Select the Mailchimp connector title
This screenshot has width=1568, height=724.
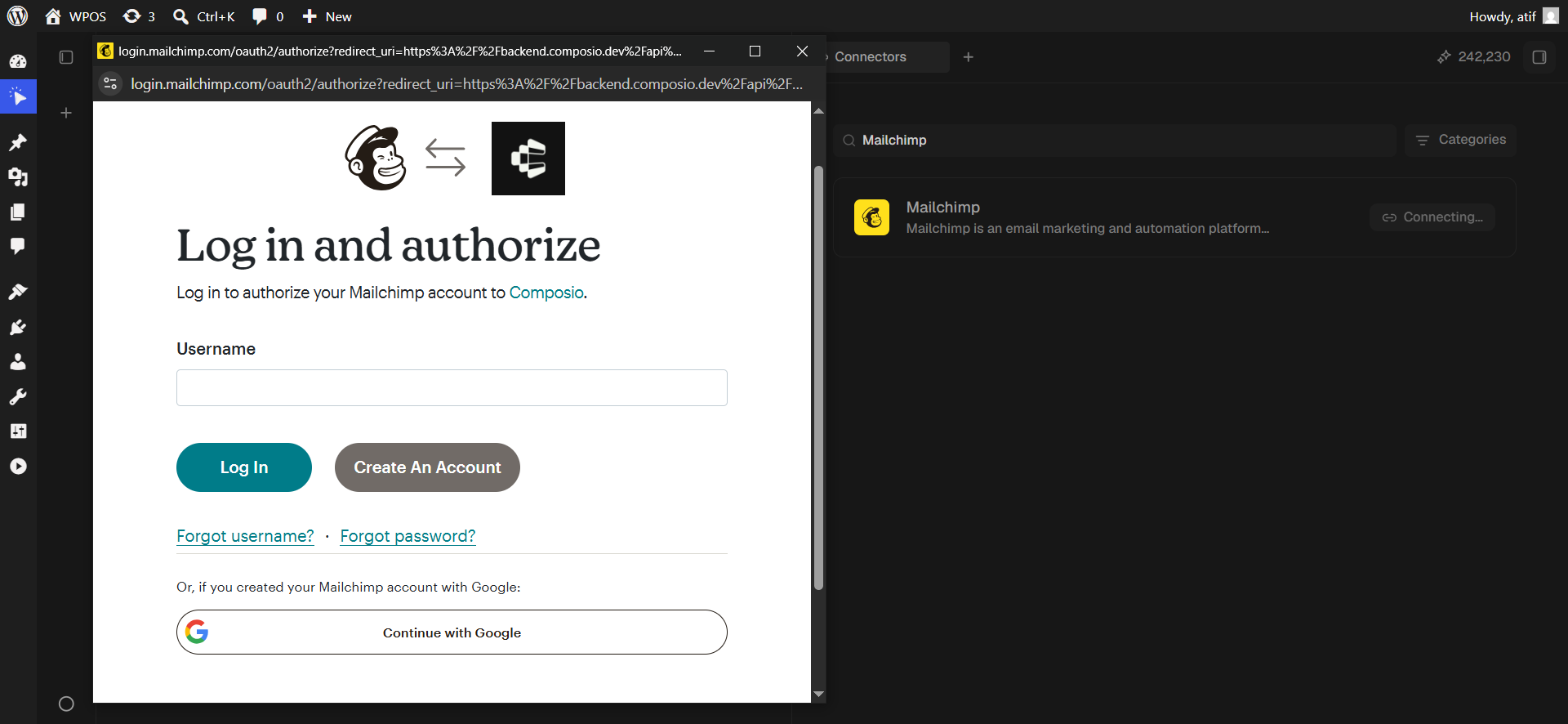tap(942, 208)
